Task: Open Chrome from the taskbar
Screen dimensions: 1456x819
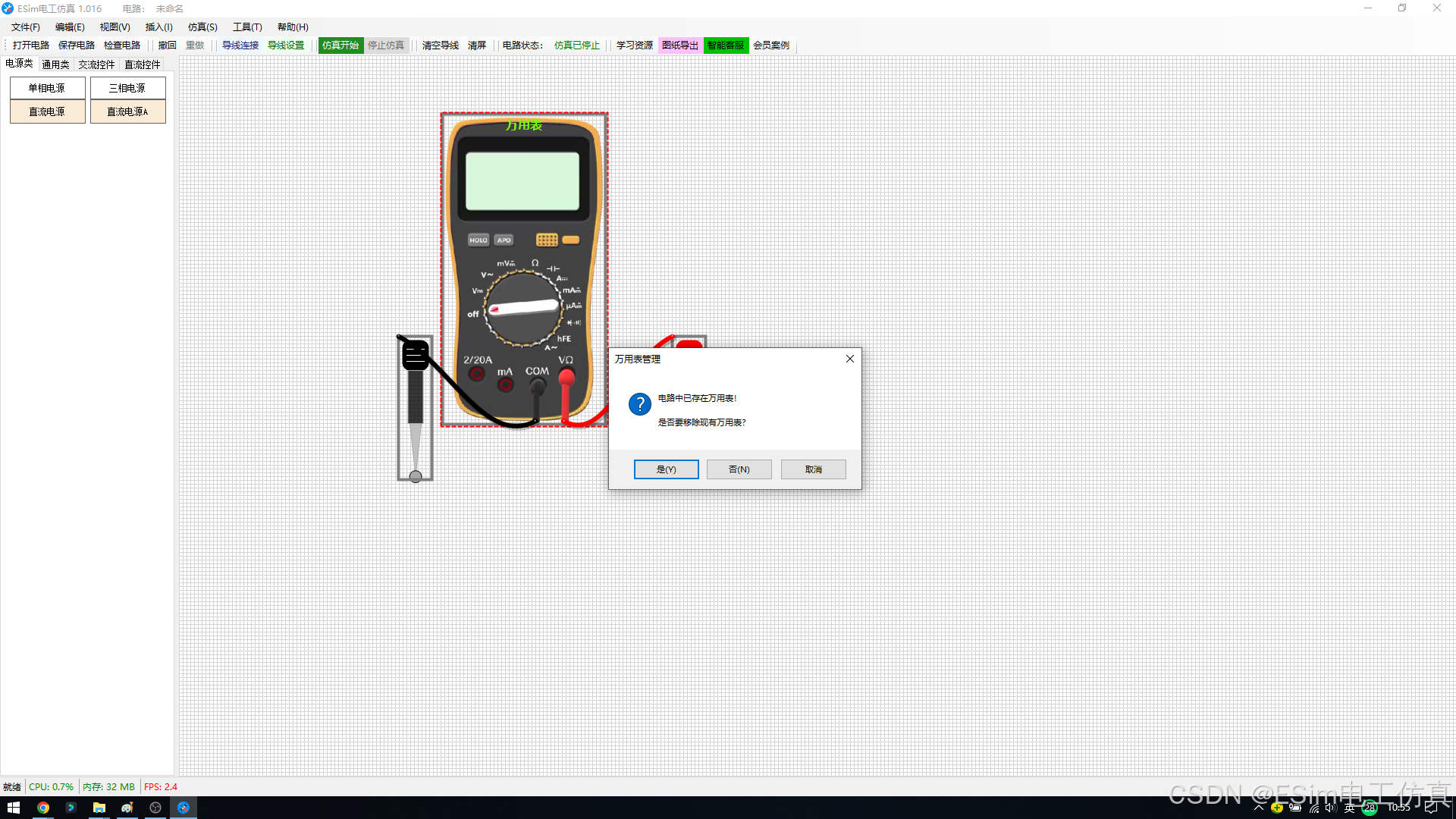Action: (43, 808)
